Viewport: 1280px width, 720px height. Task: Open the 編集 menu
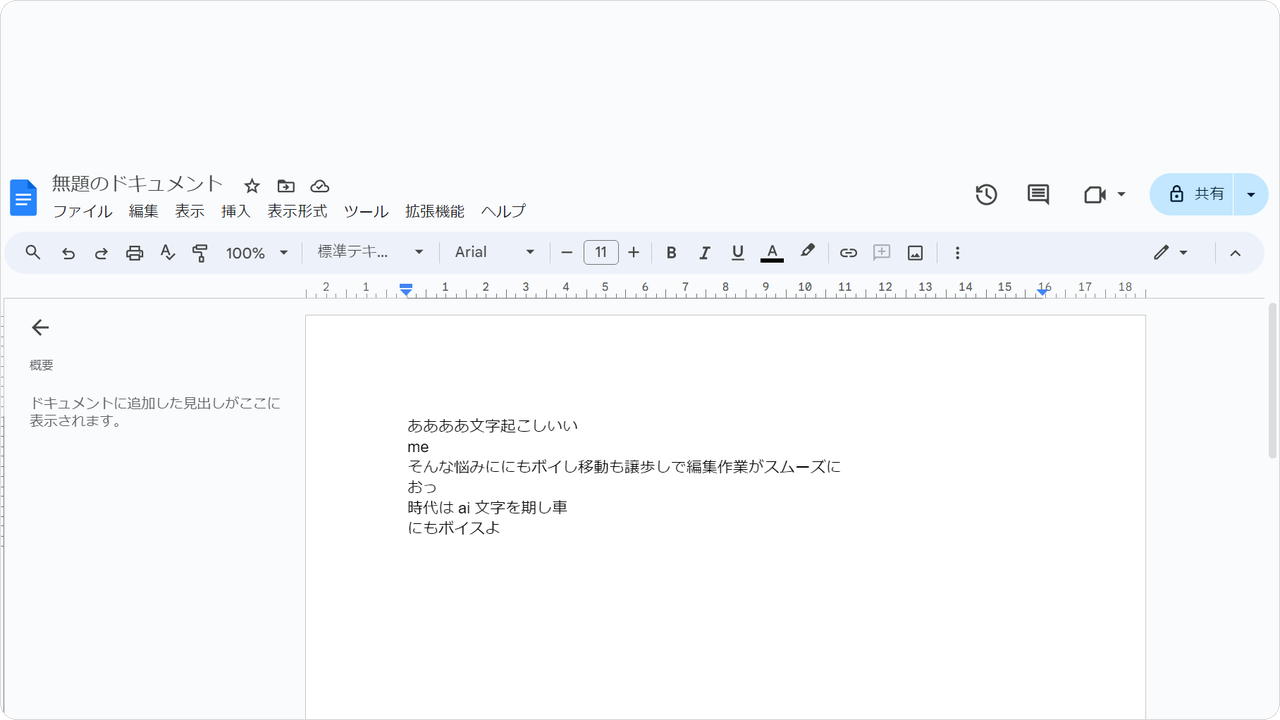143,211
